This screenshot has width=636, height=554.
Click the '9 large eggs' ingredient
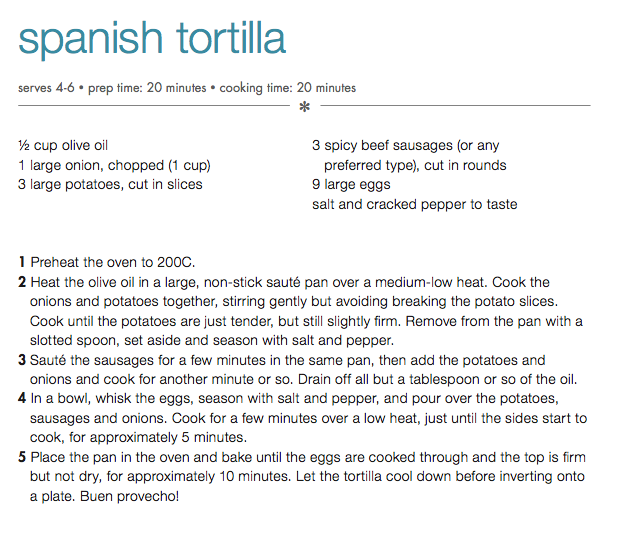[x=351, y=185]
